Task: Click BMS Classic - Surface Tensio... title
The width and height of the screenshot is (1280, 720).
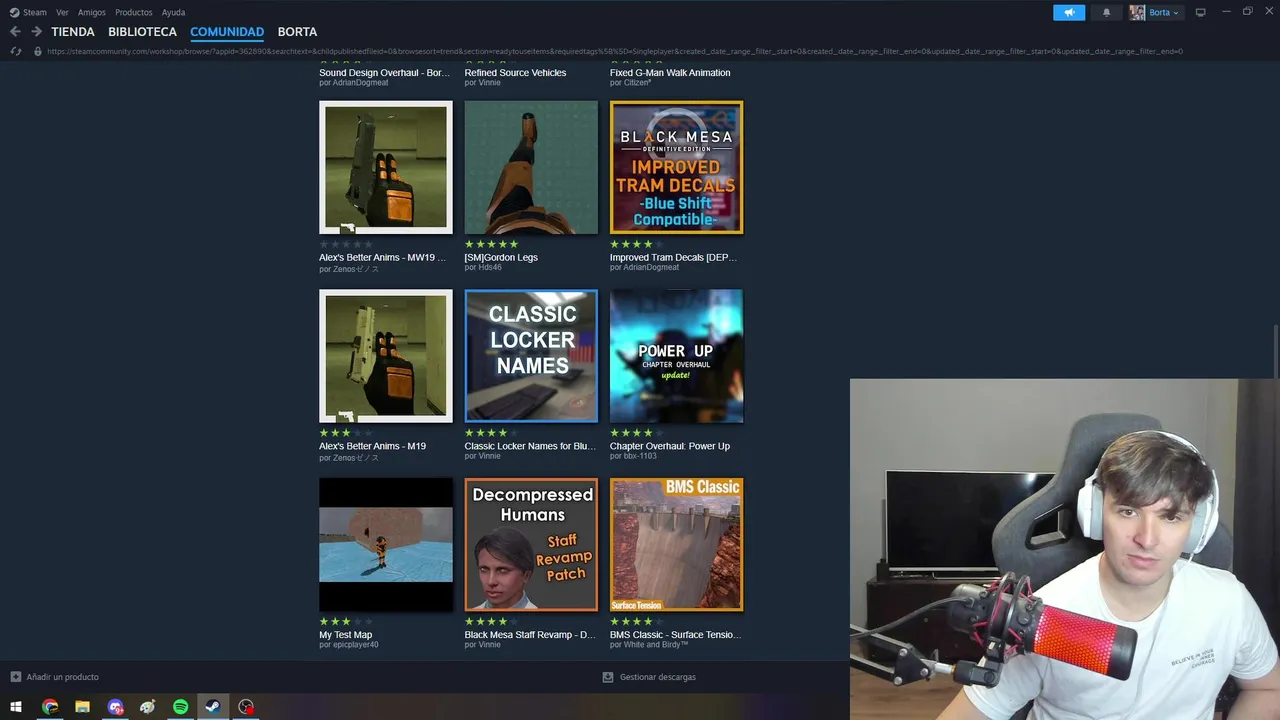Action: (675, 635)
